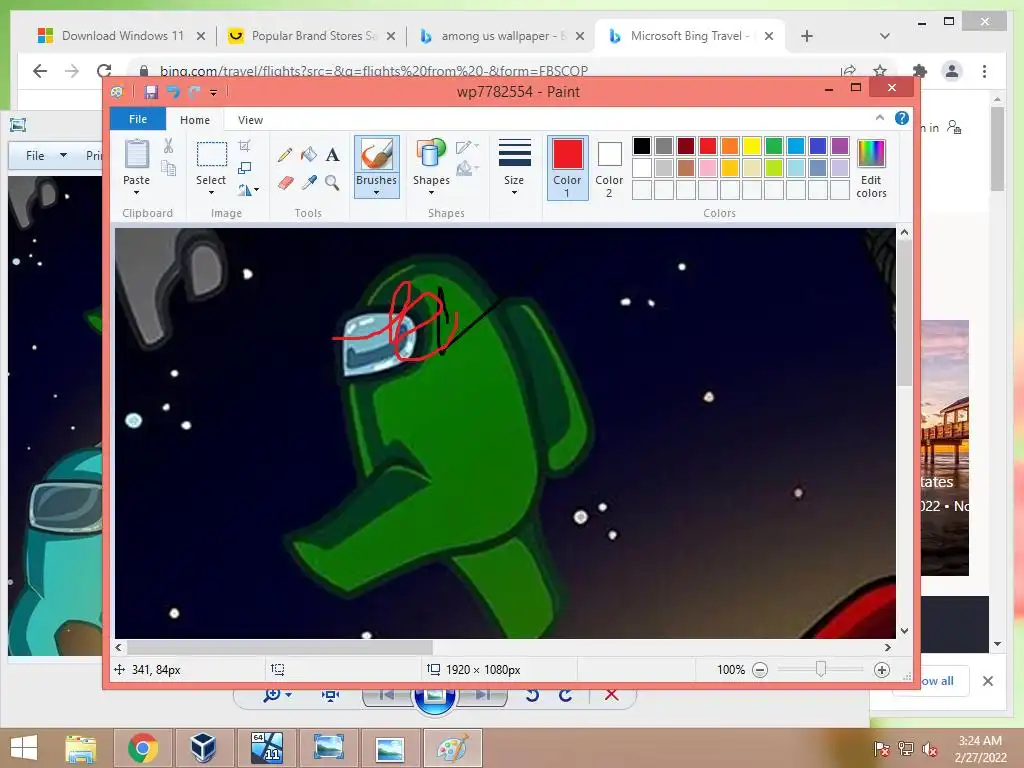Image resolution: width=1024 pixels, height=768 pixels.
Task: Open the File menu in Paint
Action: coord(138,119)
